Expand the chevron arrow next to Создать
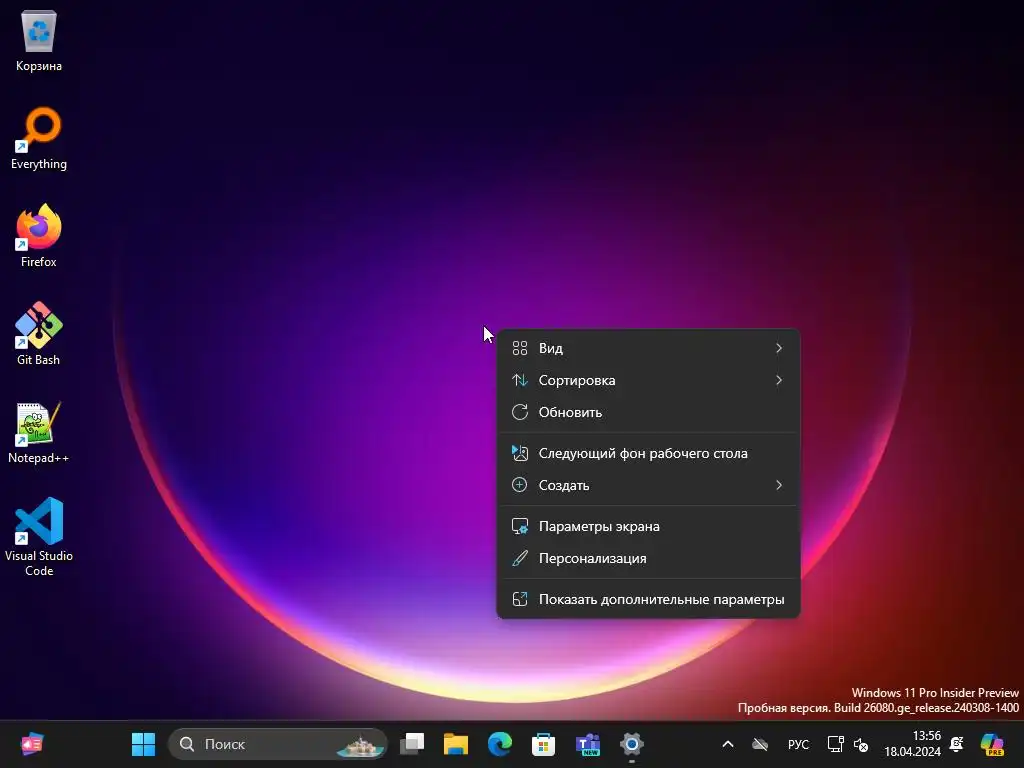 coord(778,485)
